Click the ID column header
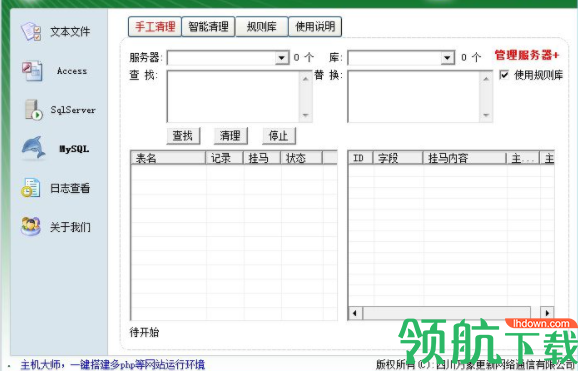This screenshot has width=578, height=371. (x=361, y=158)
